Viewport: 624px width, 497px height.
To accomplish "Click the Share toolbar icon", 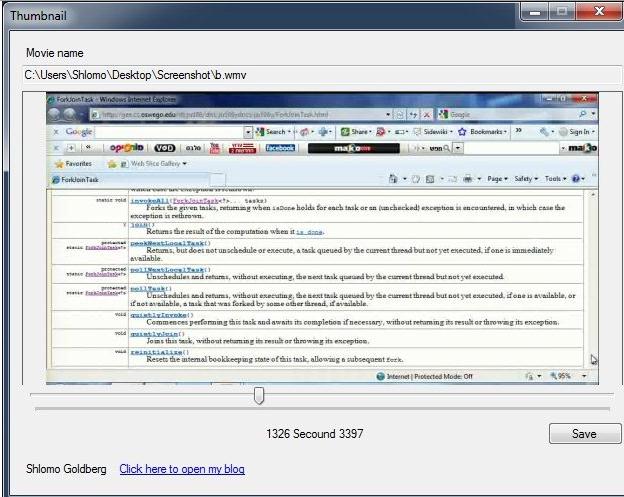I will (x=355, y=131).
